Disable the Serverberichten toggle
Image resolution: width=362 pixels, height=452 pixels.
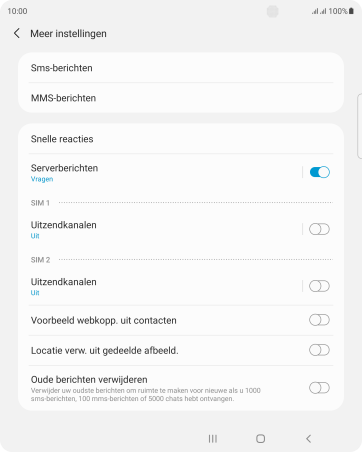click(319, 172)
